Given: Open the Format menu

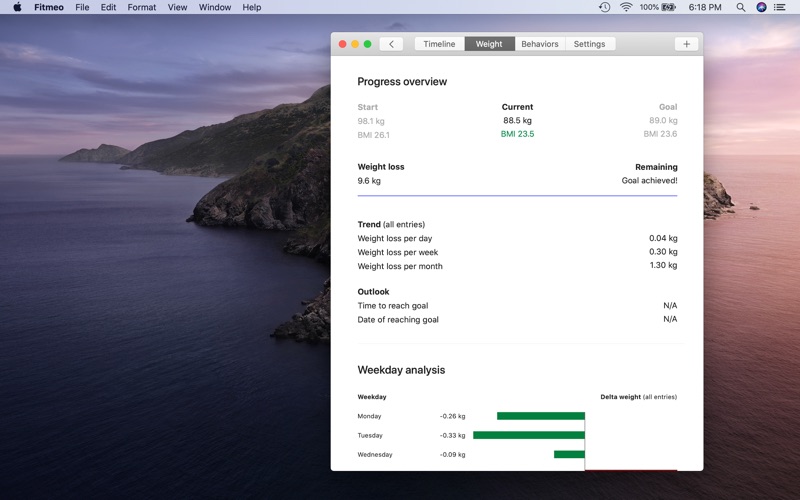Looking at the screenshot, I should pyautogui.click(x=142, y=7).
